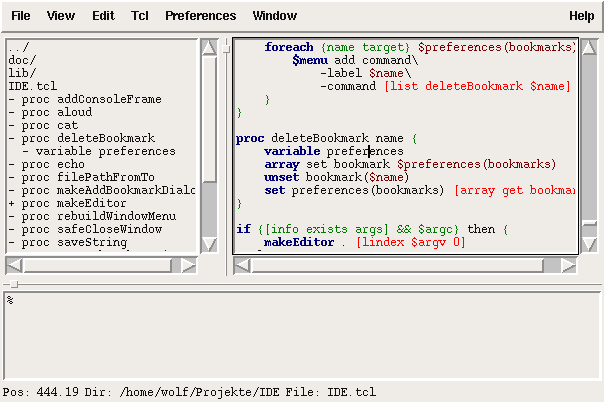Screen dimensions: 604x402
Task: Click up arrow of code editor scrollbar
Action: 590,47
